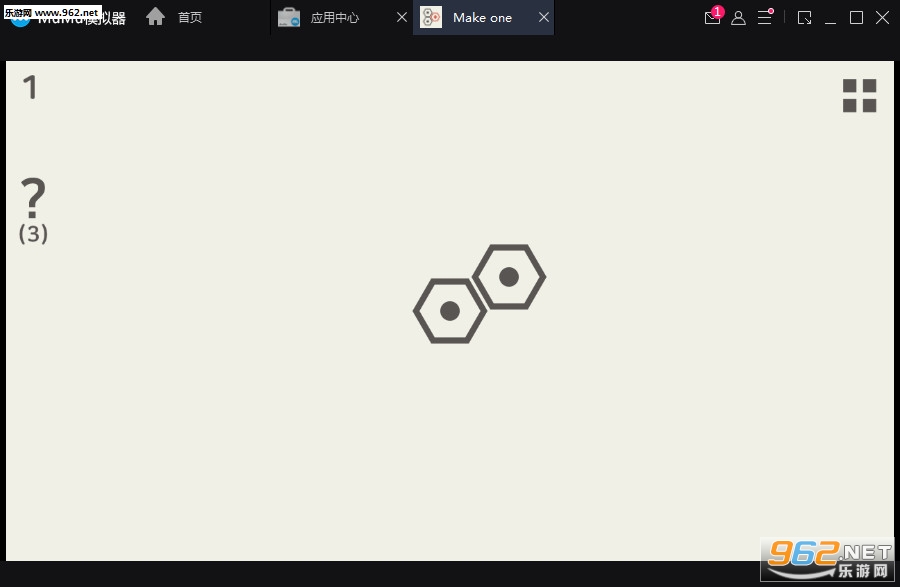The height and width of the screenshot is (587, 900).
Task: Click the 应用中心 briefcase icon
Action: point(289,17)
